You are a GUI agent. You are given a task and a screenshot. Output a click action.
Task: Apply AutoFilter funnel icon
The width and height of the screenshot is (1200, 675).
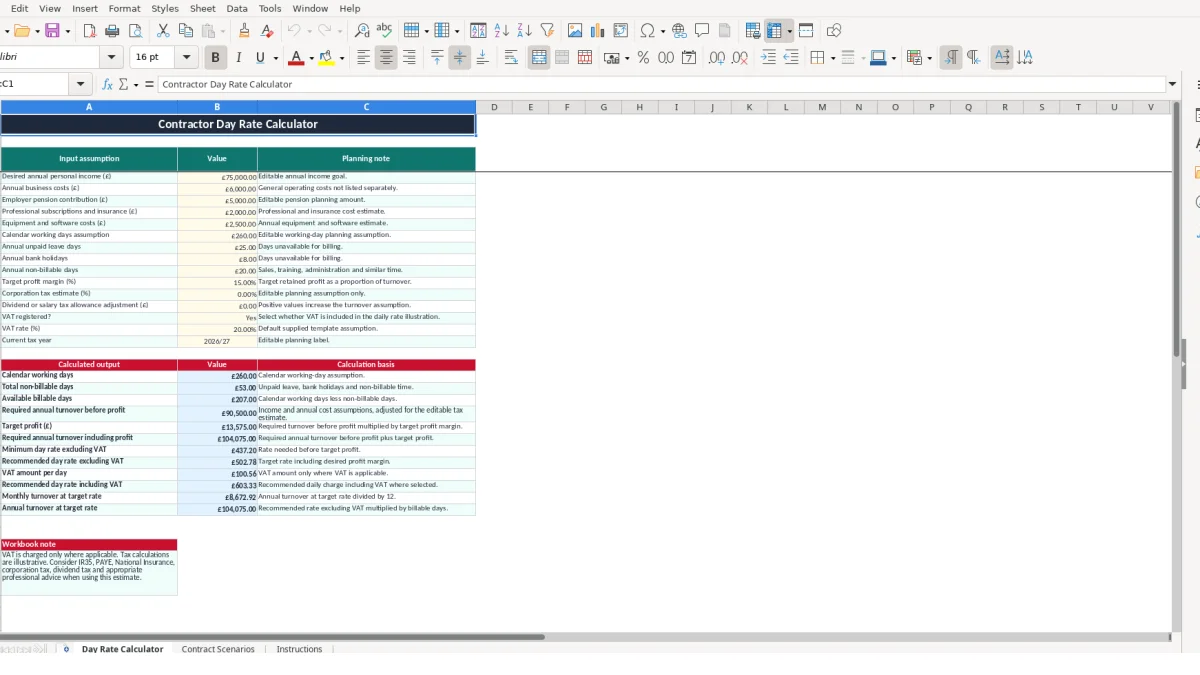click(547, 31)
